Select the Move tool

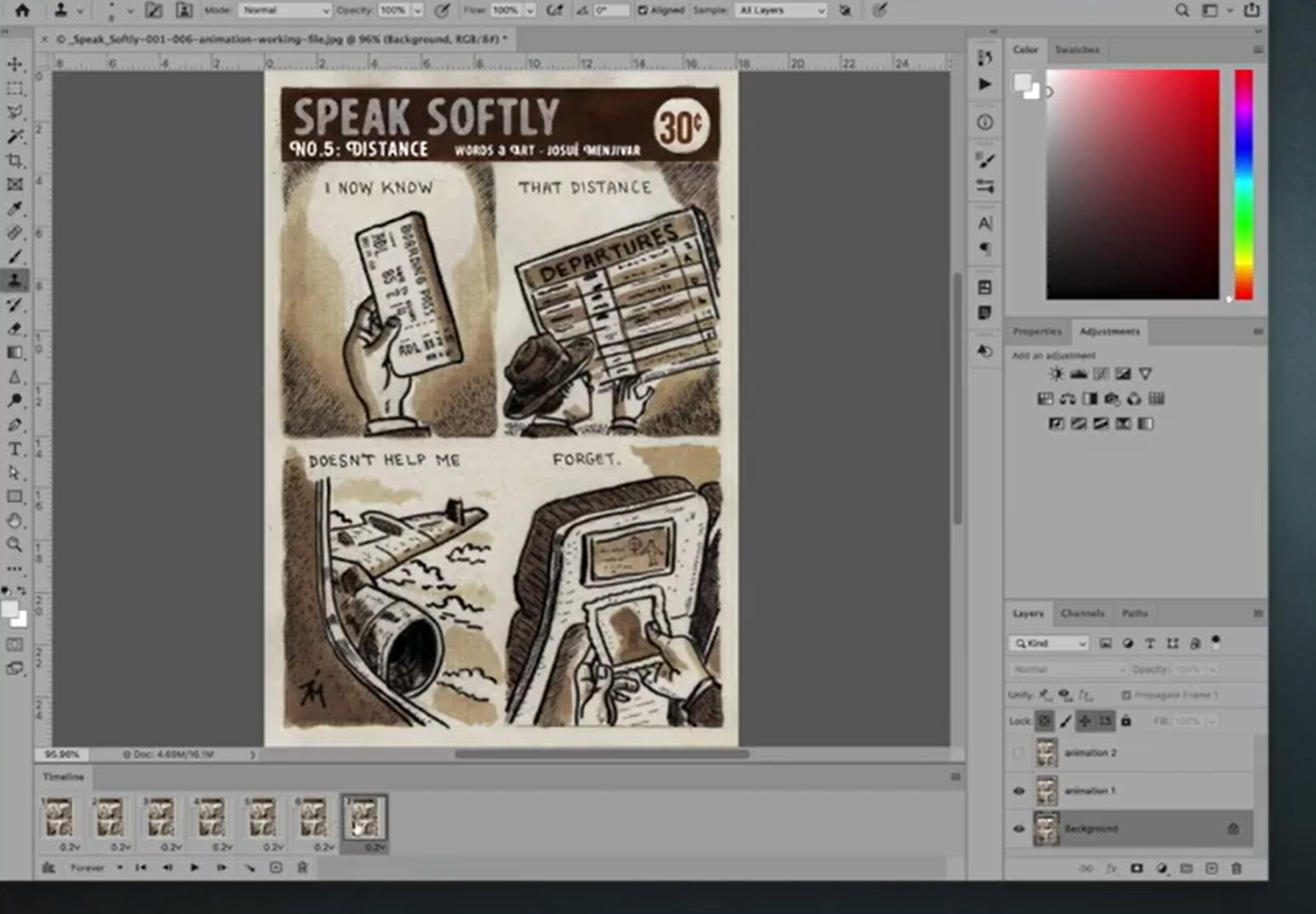point(15,64)
